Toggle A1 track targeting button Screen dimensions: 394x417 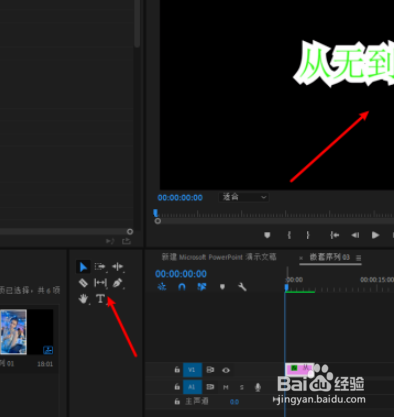(192, 387)
